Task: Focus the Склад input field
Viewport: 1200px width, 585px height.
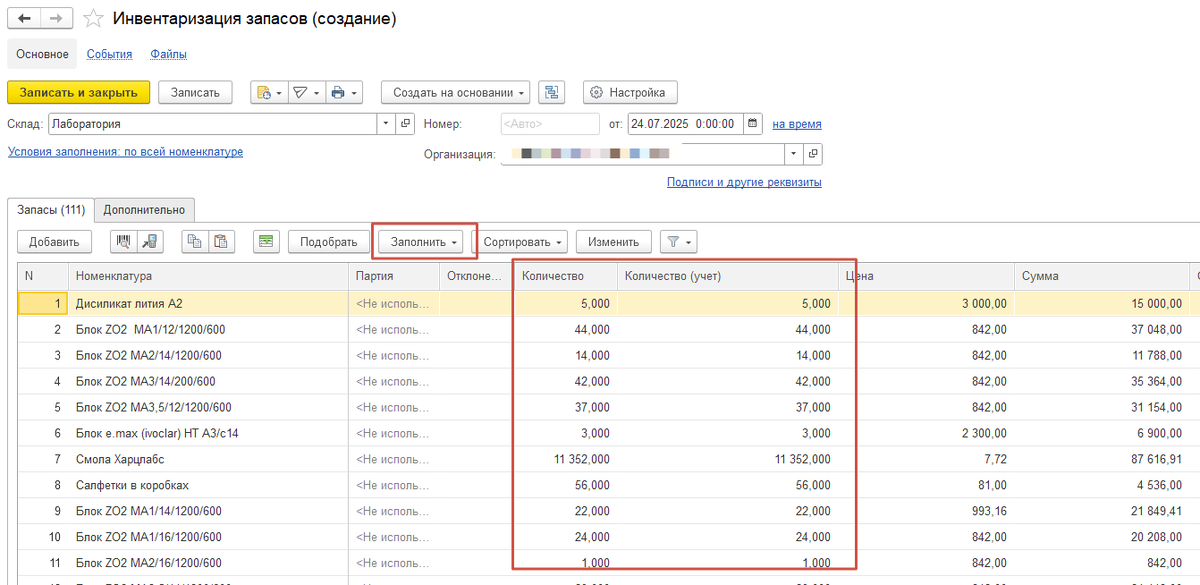Action: (x=212, y=124)
